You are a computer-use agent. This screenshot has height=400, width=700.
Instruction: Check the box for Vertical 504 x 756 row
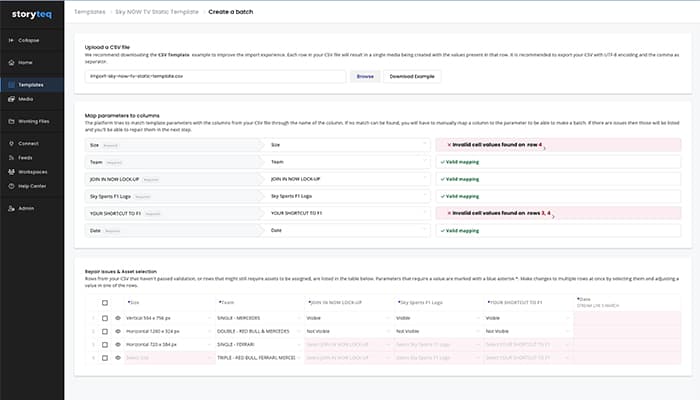(x=104, y=317)
